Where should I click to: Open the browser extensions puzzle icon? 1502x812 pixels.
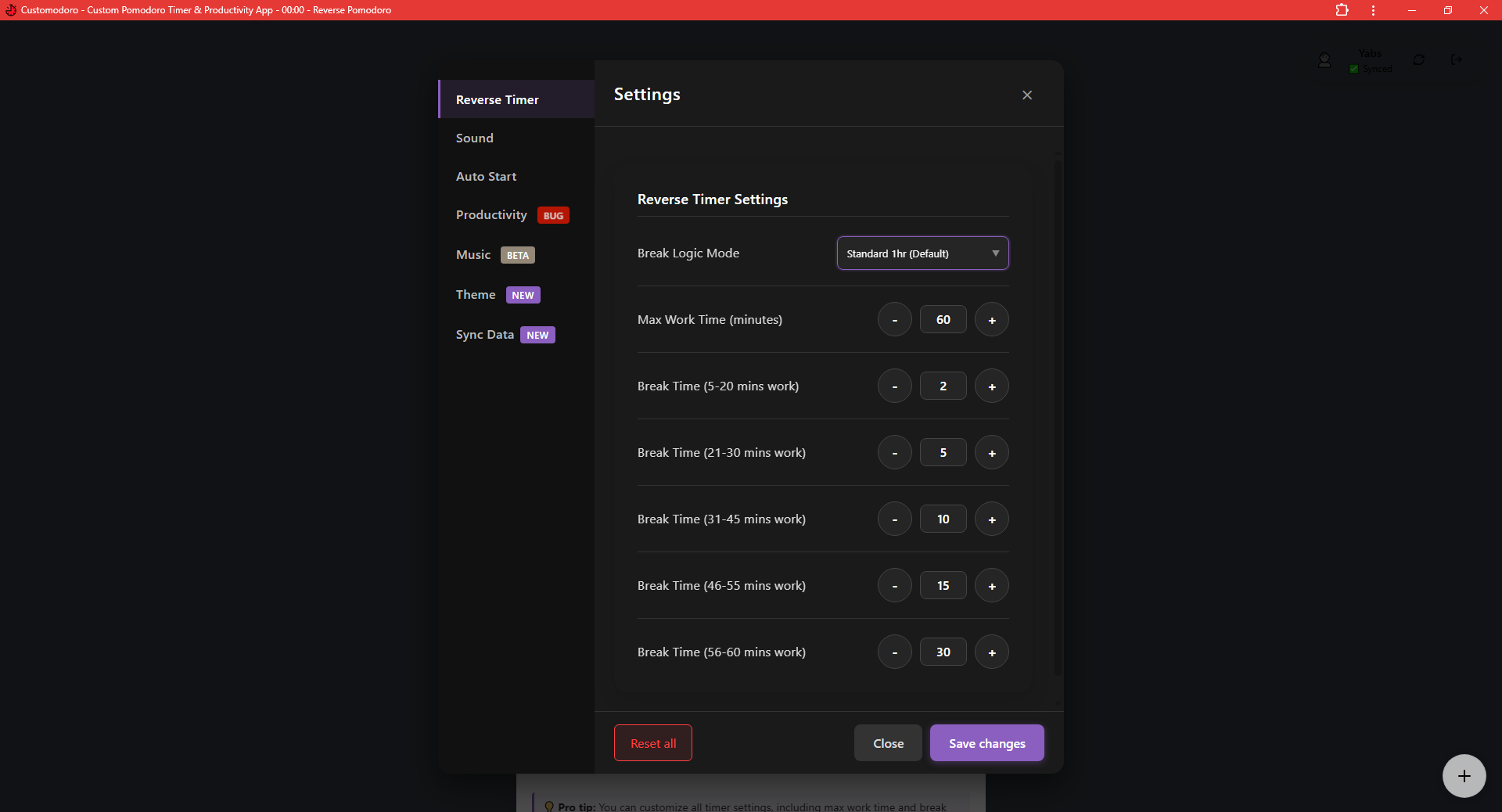coord(1342,10)
